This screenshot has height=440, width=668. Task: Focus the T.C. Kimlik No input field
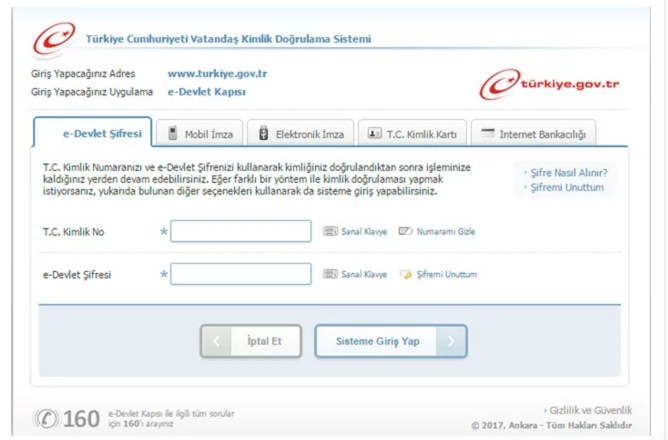tap(241, 231)
